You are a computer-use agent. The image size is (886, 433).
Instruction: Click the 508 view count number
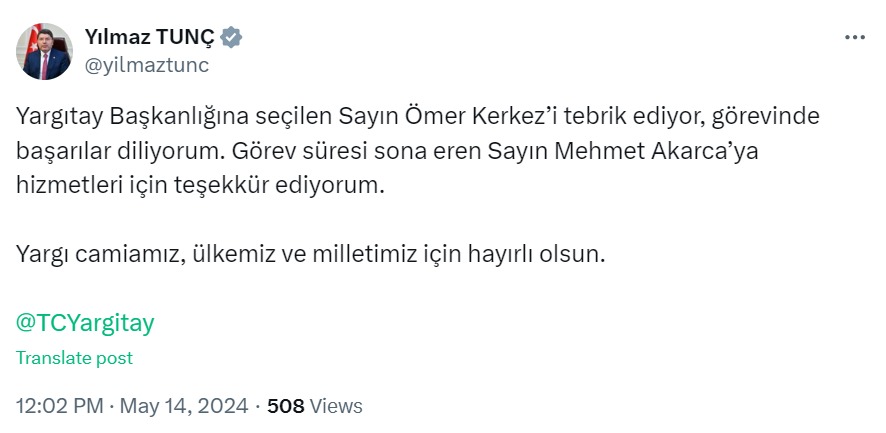(286, 406)
